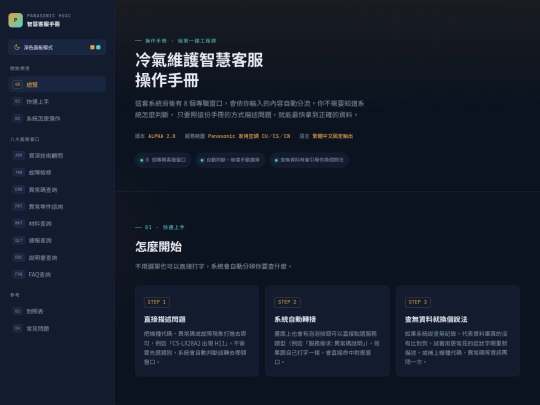Screen dimensions: 540x405
Task: Open 系統怎麼運作 sidebar section
Action: pos(57,118)
